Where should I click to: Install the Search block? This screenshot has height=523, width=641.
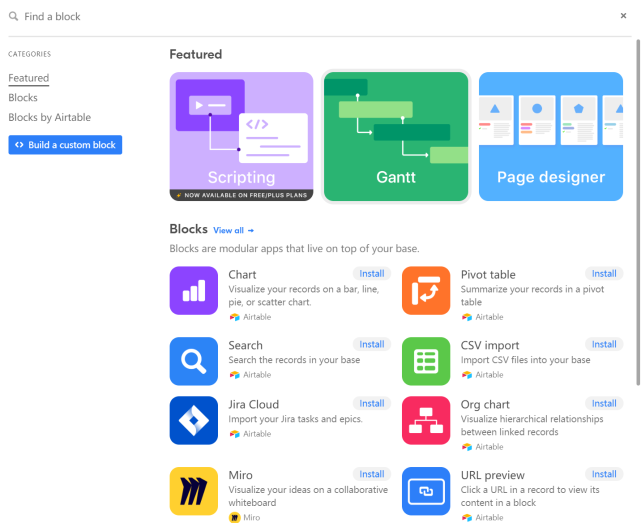(x=372, y=344)
